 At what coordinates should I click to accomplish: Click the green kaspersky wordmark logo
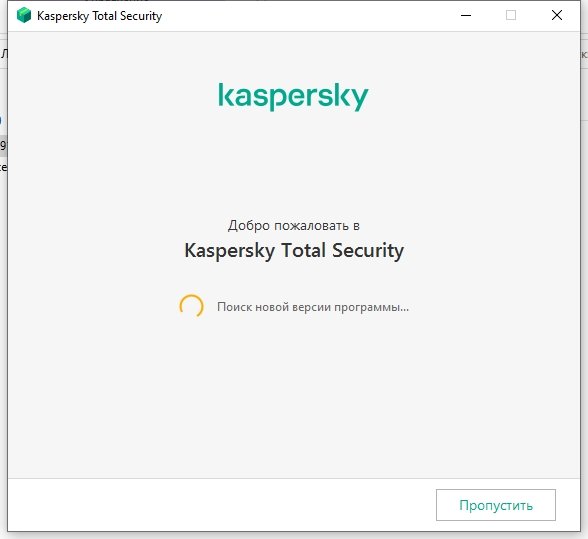pos(293,97)
